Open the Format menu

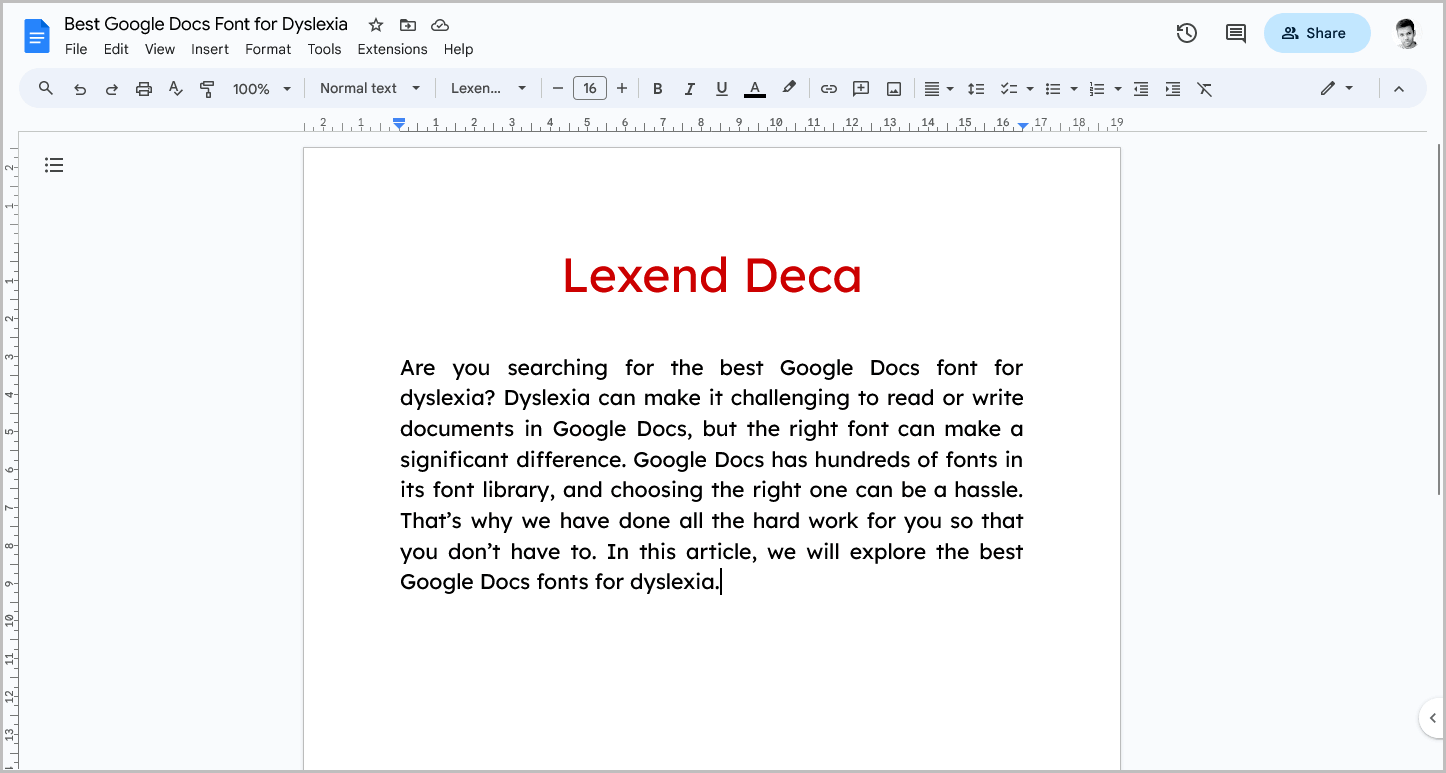268,49
